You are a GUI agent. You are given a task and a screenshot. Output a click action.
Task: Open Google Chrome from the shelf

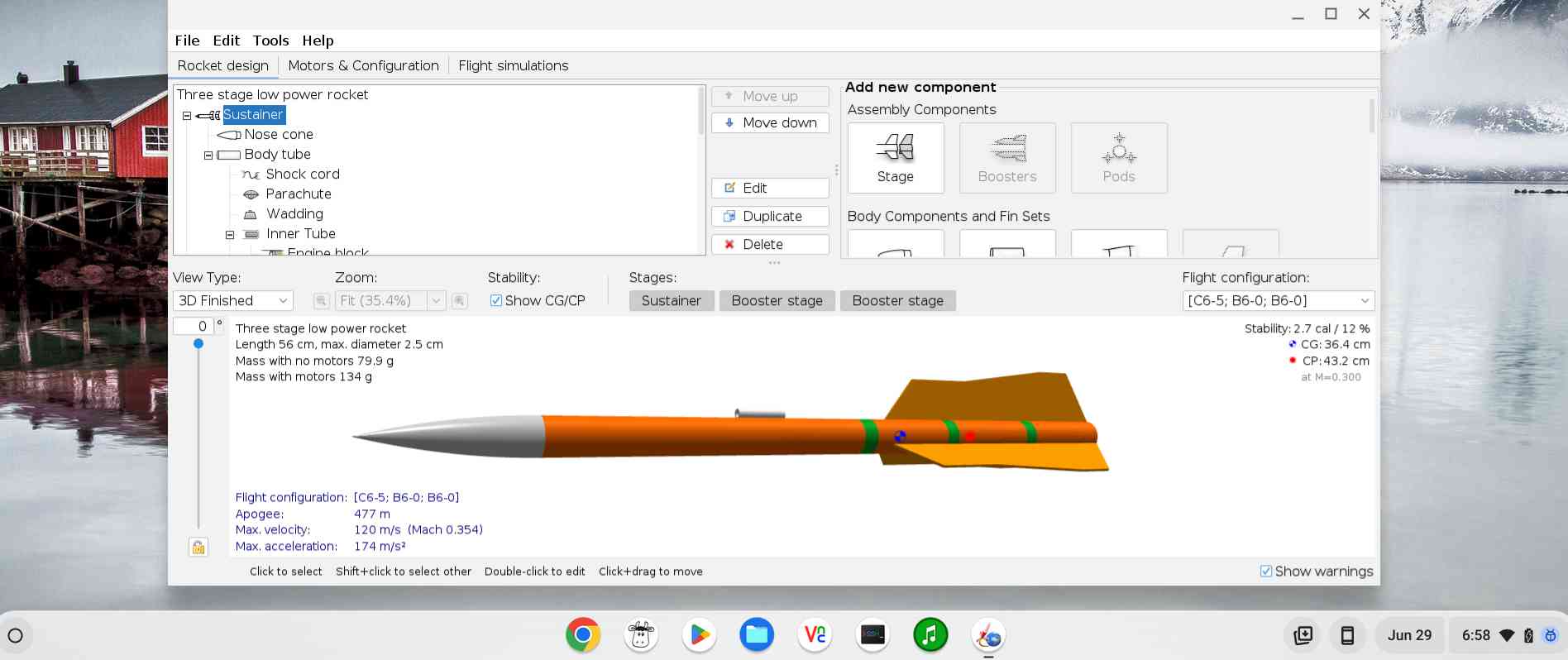click(x=583, y=635)
